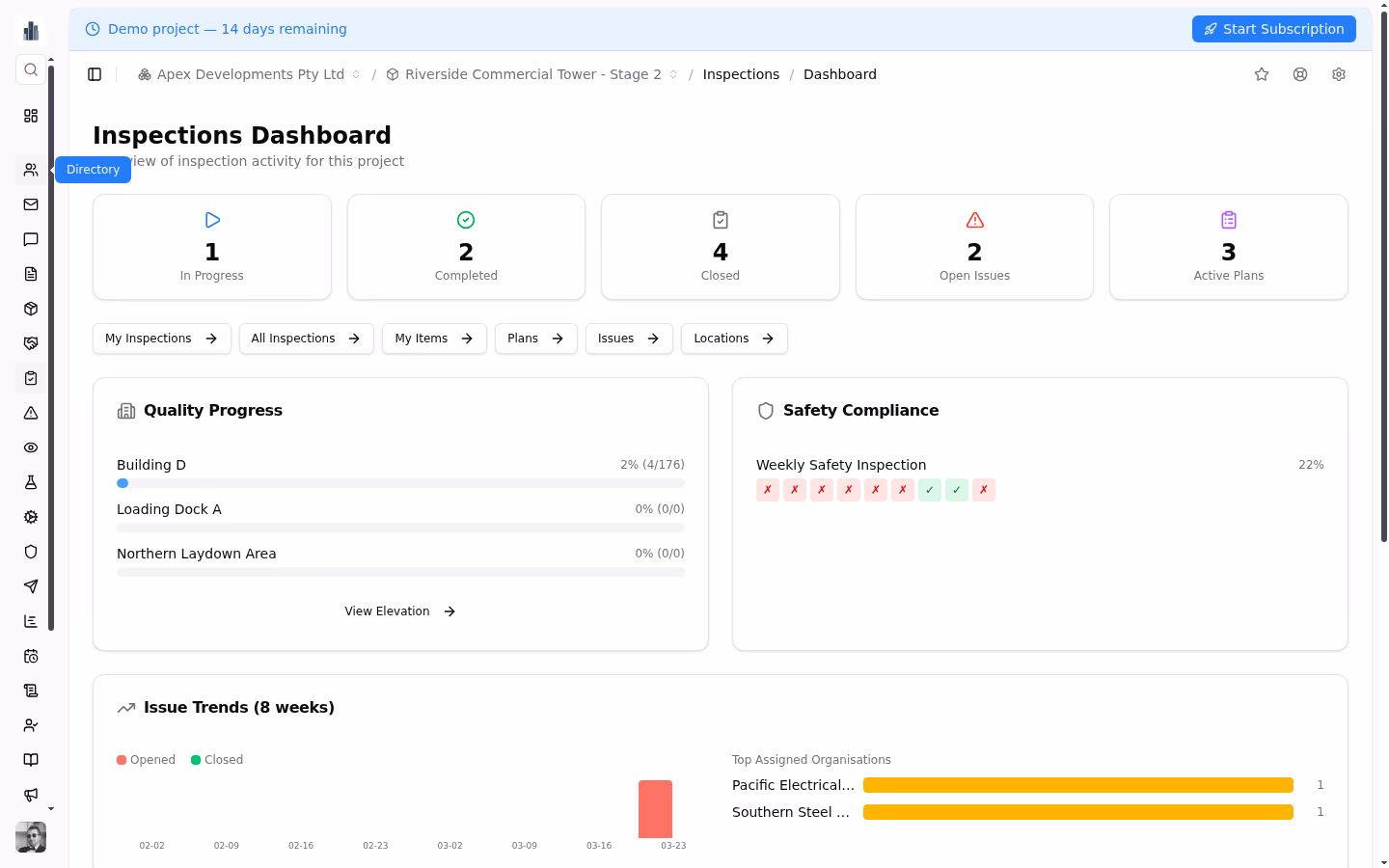Click the megaphone announcements icon in sidebar
The height and width of the screenshot is (868, 1389).
coord(30,795)
